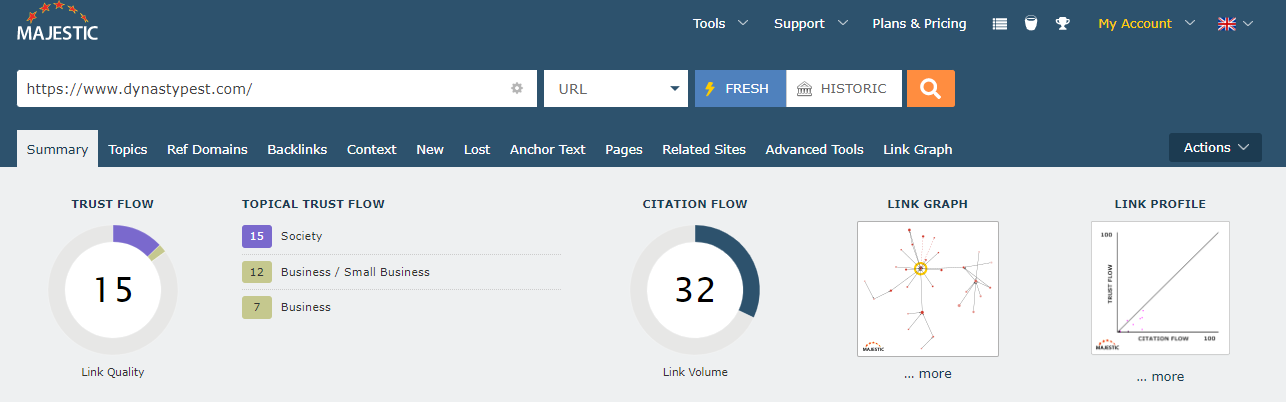This screenshot has width=1286, height=408.
Task: Open the URL scope dropdown
Action: [616, 88]
